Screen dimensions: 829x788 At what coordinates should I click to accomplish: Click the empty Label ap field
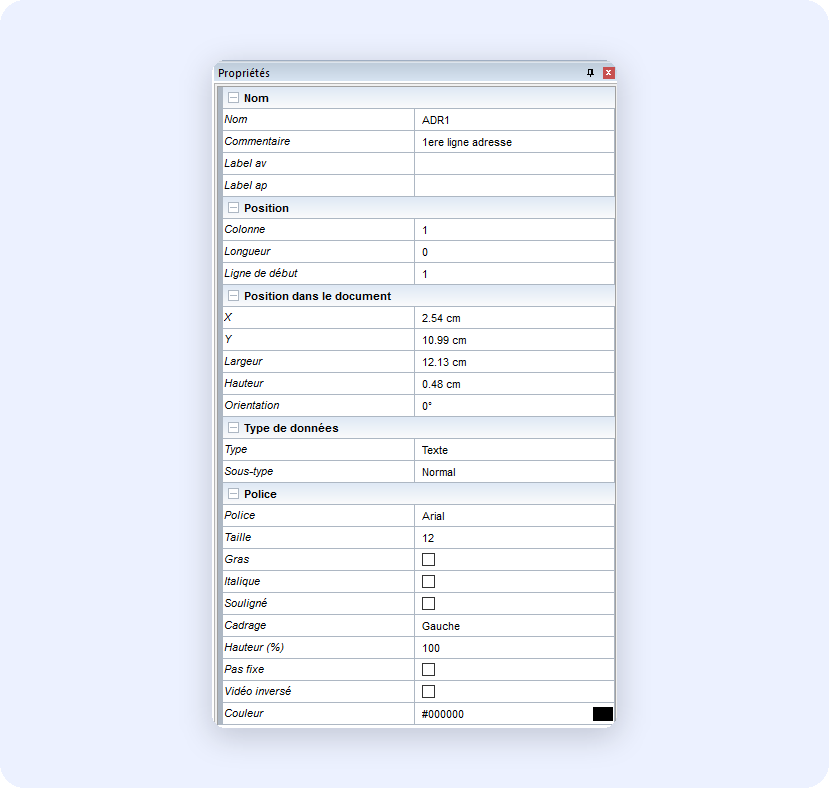(514, 186)
